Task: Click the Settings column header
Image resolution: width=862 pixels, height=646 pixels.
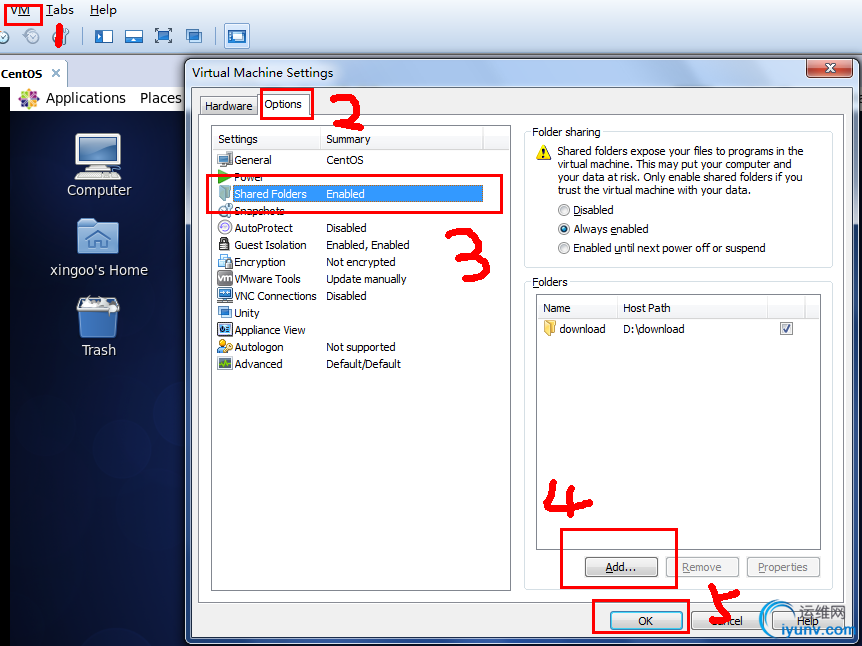Action: (266, 139)
